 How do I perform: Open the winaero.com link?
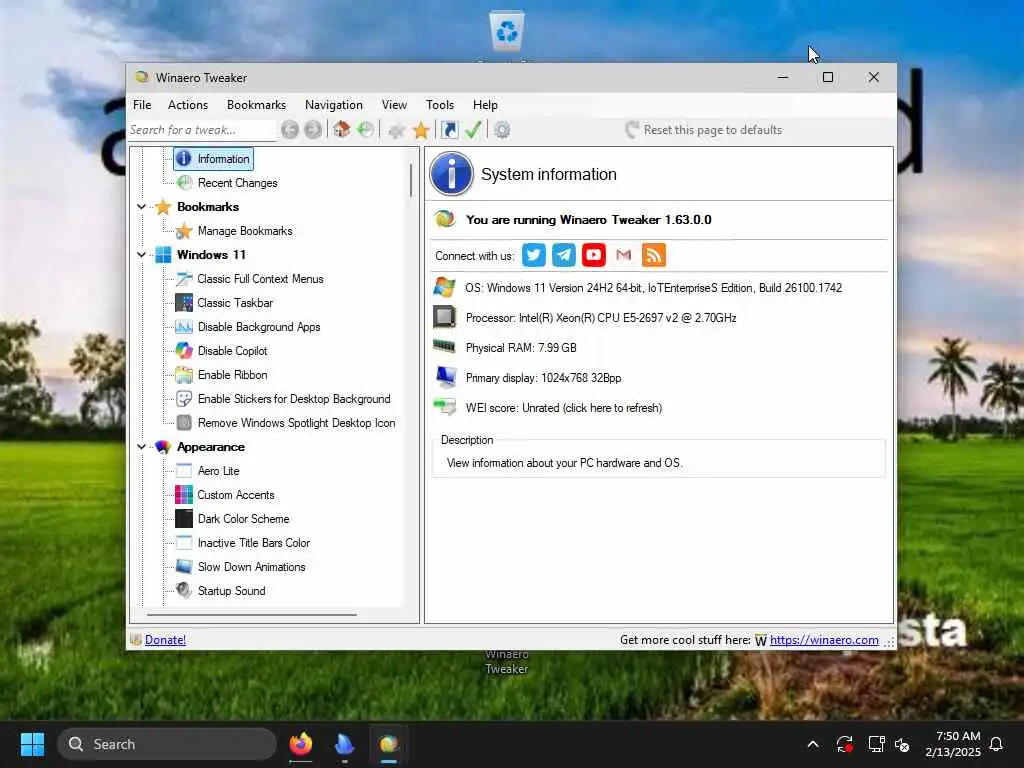824,640
